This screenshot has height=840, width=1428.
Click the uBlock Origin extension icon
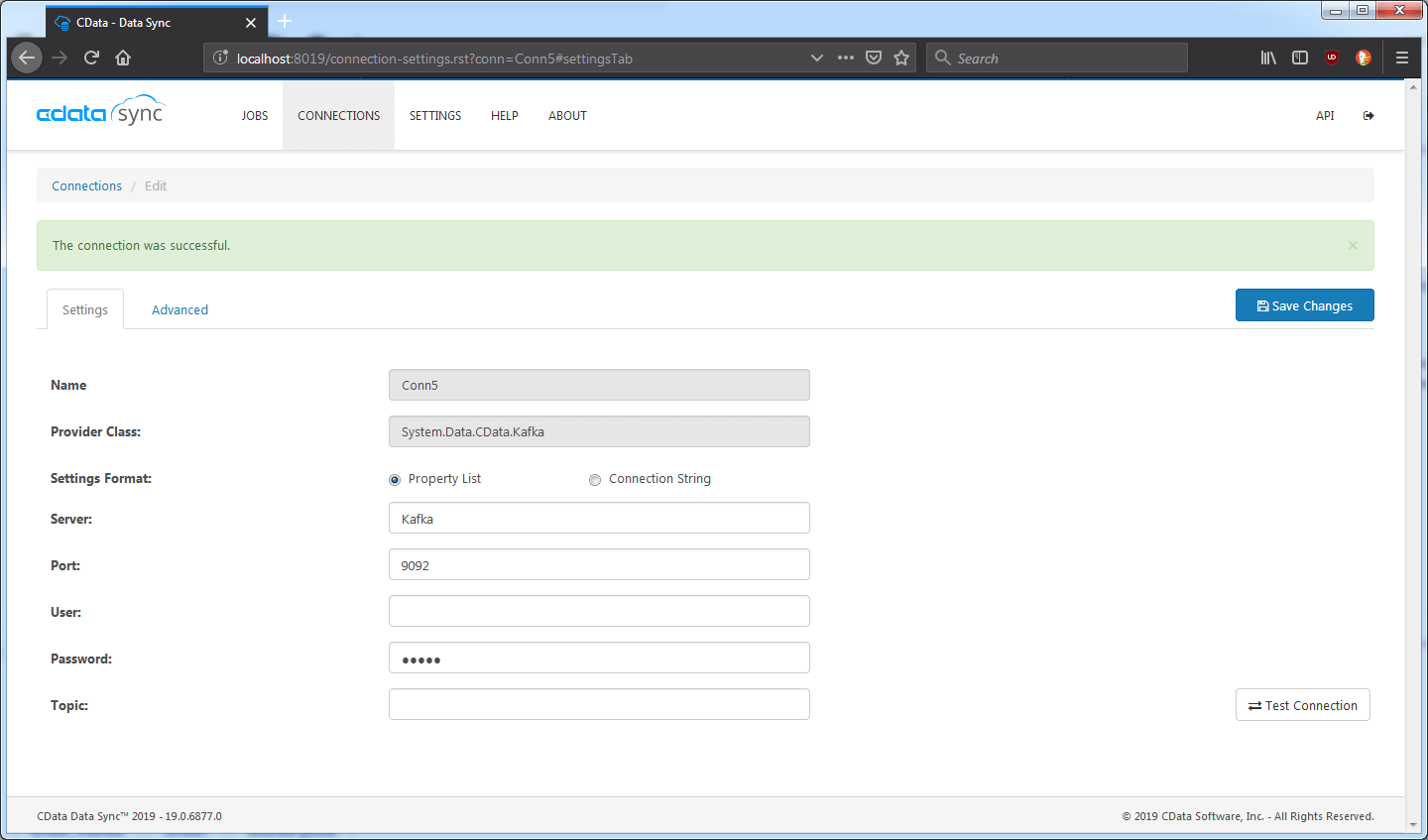point(1332,58)
